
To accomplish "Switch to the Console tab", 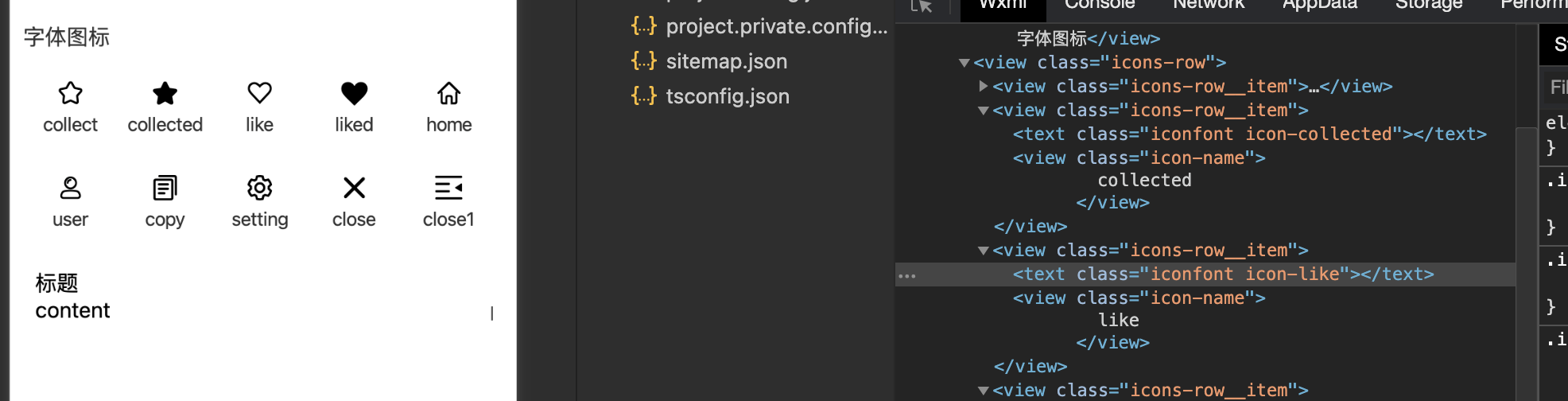I will 1100,5.
